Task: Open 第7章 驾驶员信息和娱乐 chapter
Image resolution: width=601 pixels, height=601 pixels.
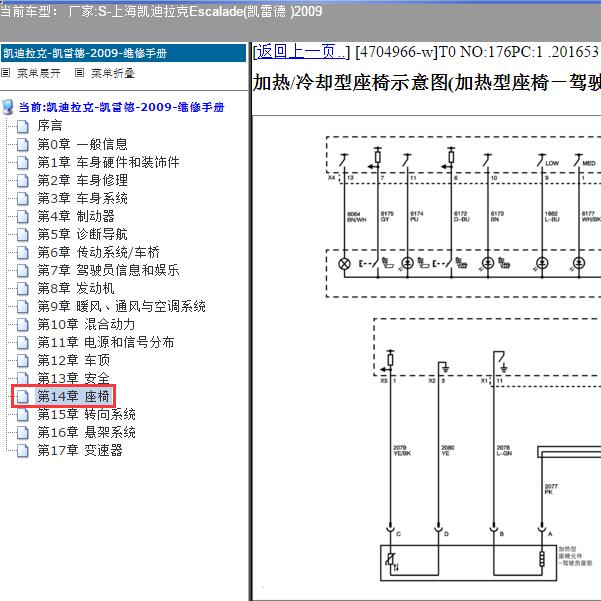Action: tap(108, 271)
